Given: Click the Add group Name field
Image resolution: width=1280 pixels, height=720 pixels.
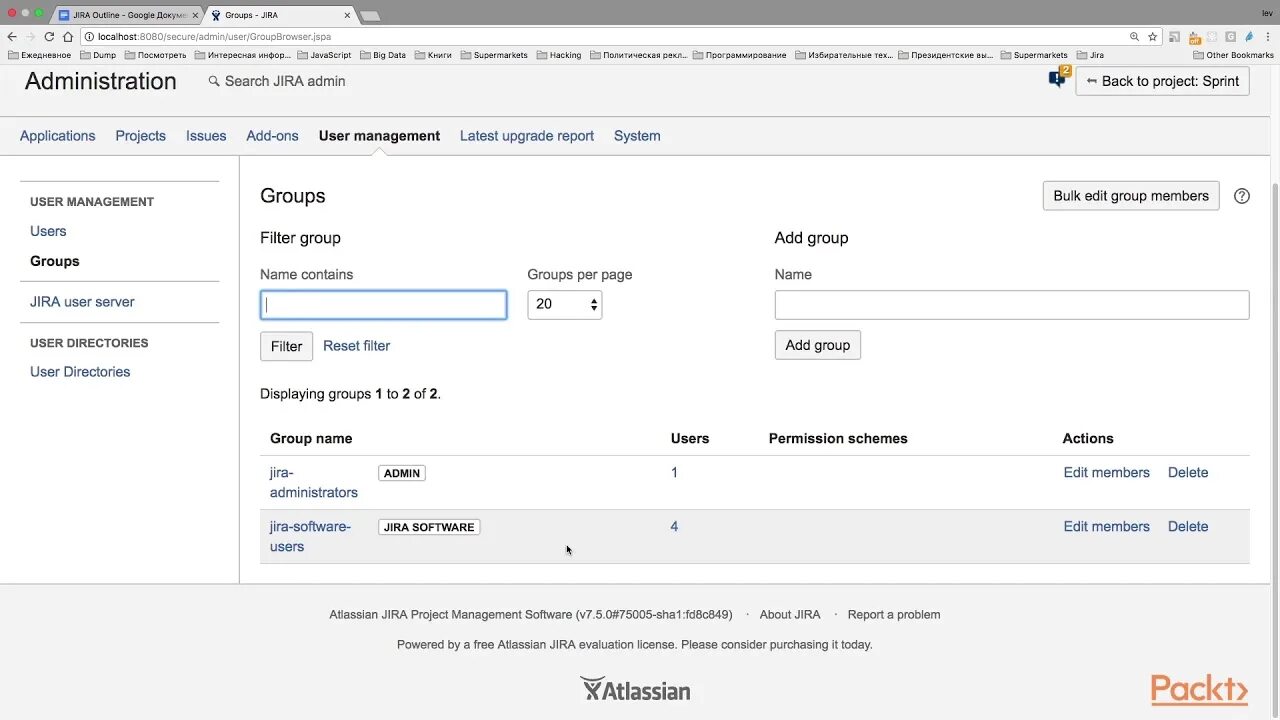Looking at the screenshot, I should click(x=1012, y=305).
